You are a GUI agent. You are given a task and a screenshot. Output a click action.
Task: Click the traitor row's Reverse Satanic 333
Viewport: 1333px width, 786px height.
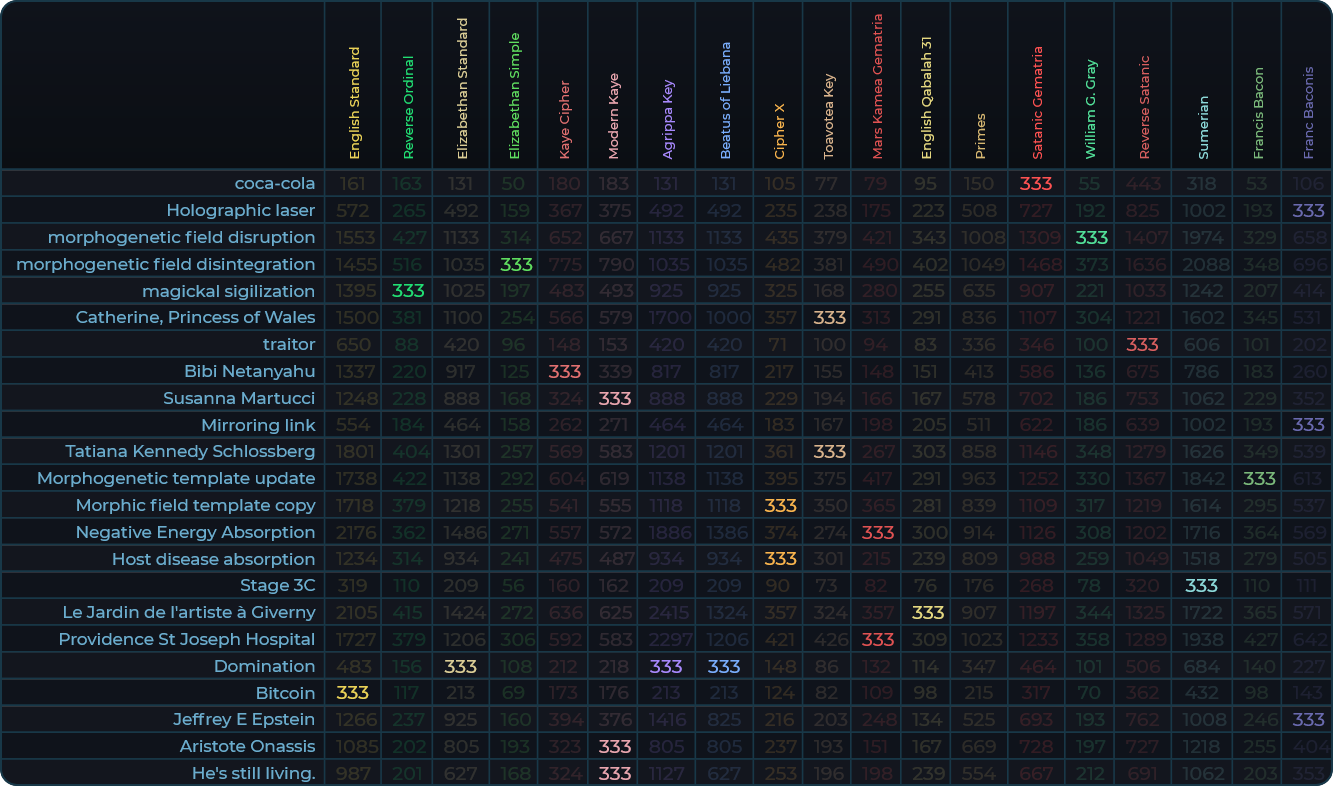[x=1142, y=344]
